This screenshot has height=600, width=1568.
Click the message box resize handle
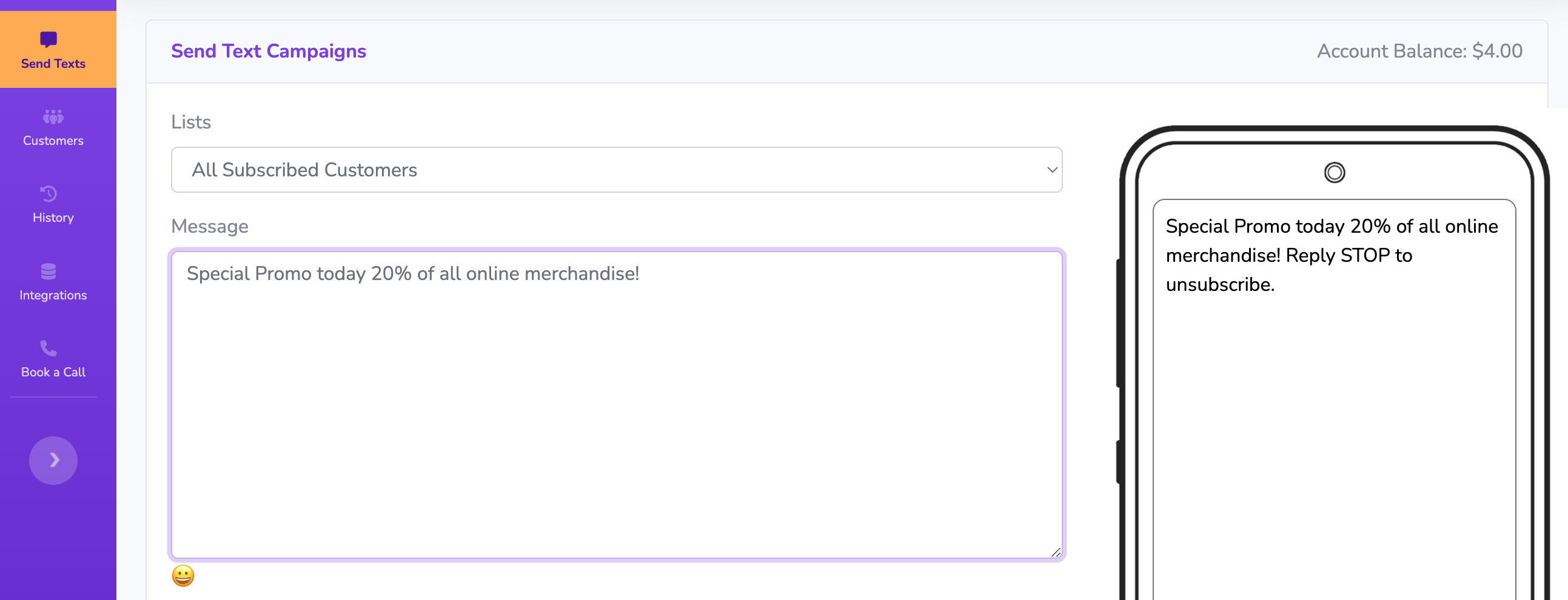(x=1056, y=552)
